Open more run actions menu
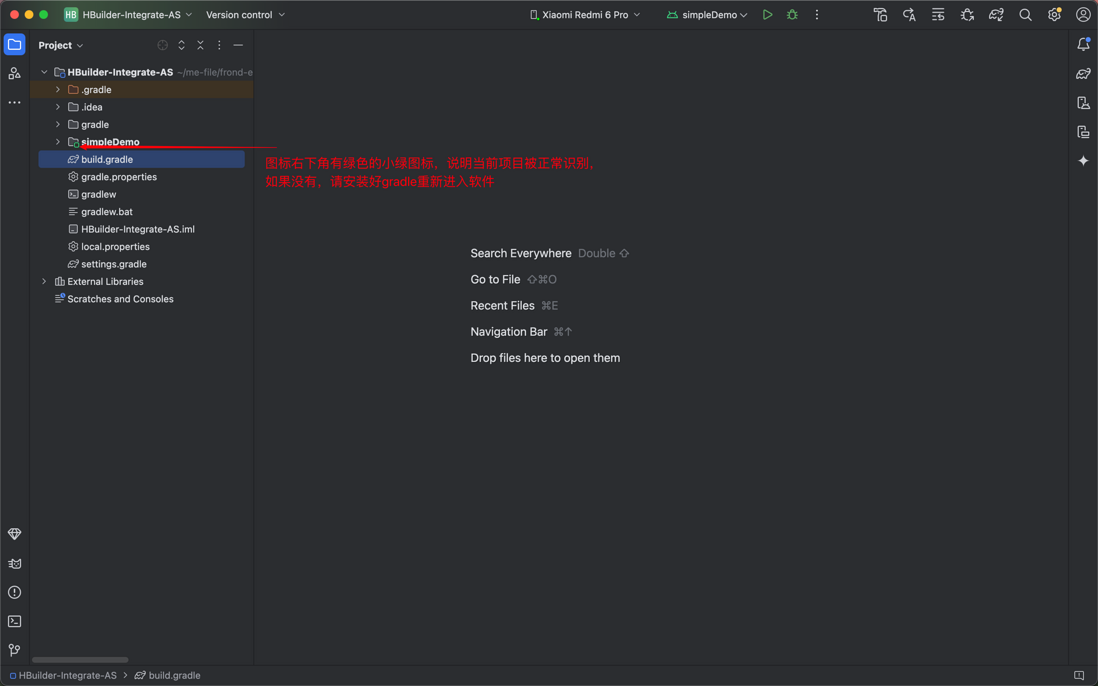1098x686 pixels. 816,15
